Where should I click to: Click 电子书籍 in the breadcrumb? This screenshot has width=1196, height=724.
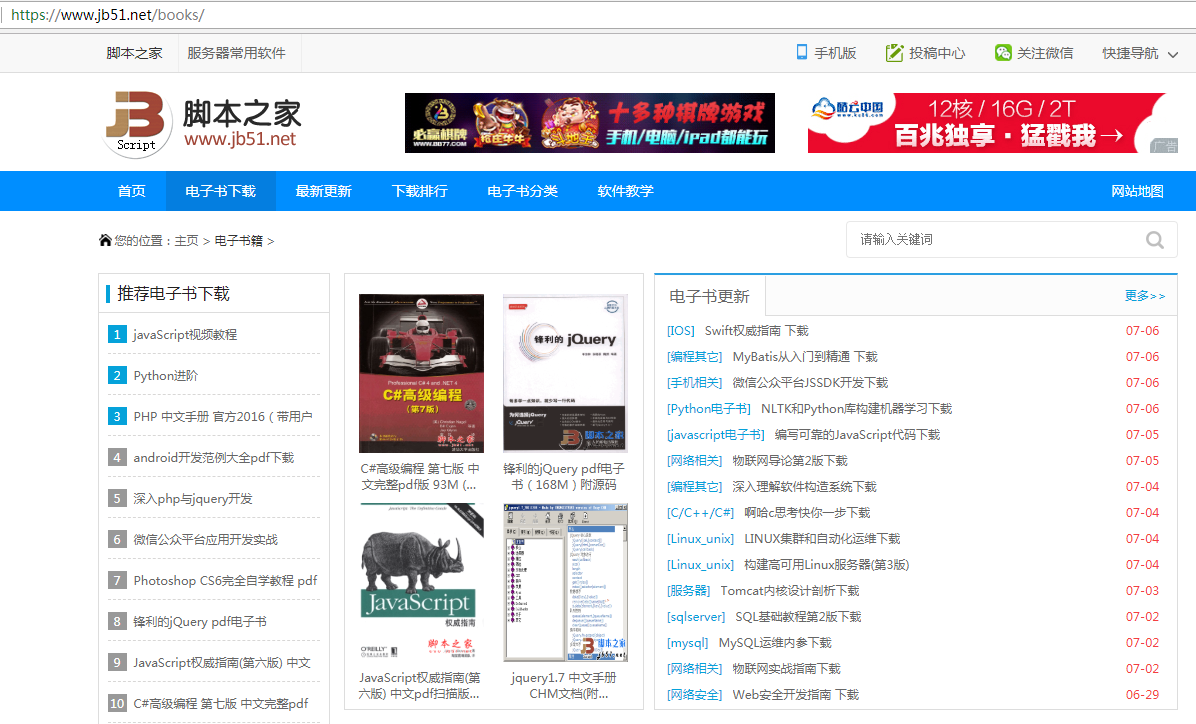pos(238,240)
